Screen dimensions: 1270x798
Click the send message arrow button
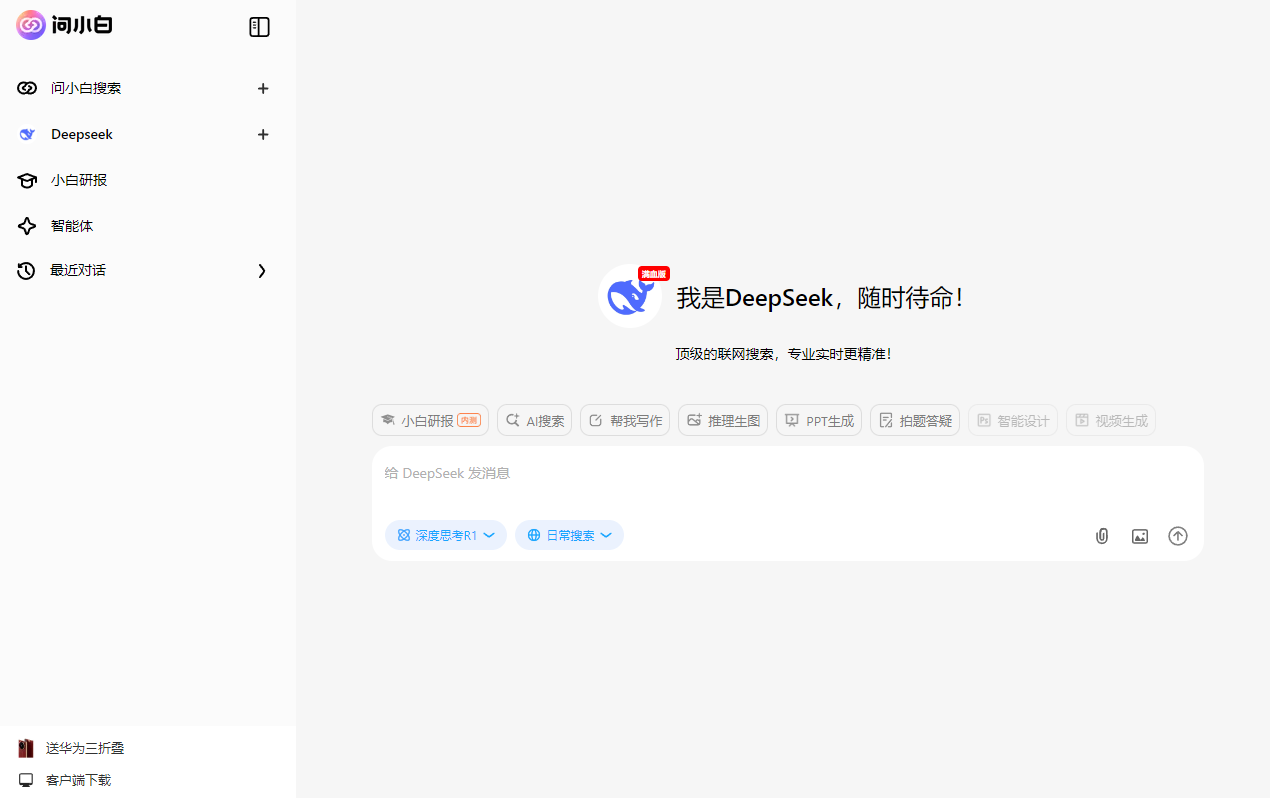point(1177,535)
